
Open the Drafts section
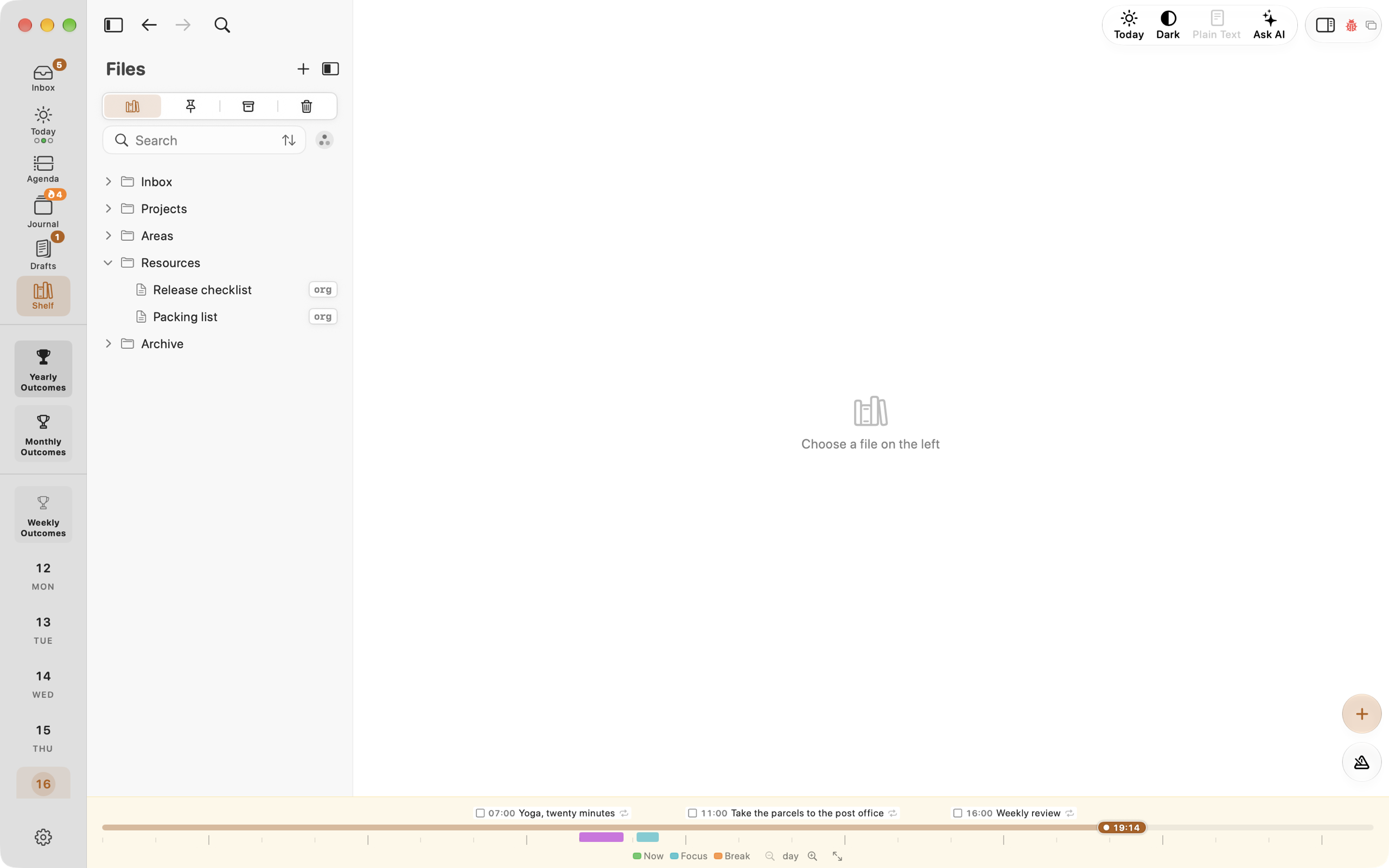coord(43,254)
